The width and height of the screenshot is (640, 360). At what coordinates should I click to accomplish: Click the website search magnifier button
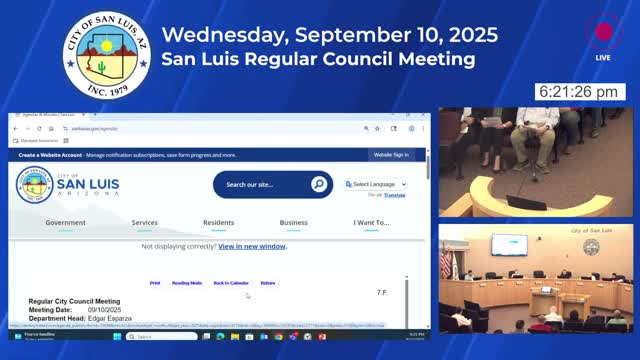point(319,184)
